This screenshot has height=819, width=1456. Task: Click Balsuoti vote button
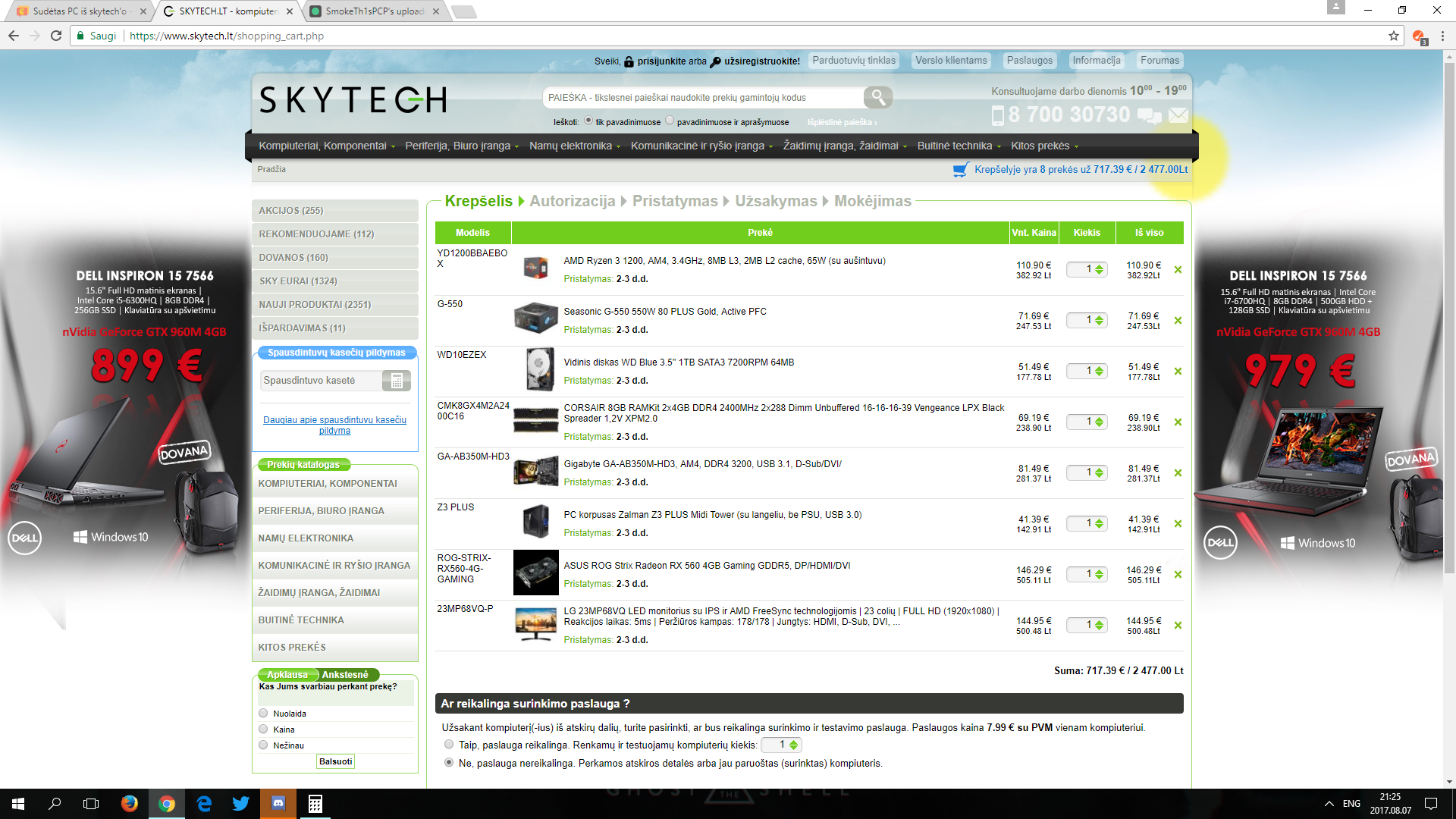coord(335,761)
